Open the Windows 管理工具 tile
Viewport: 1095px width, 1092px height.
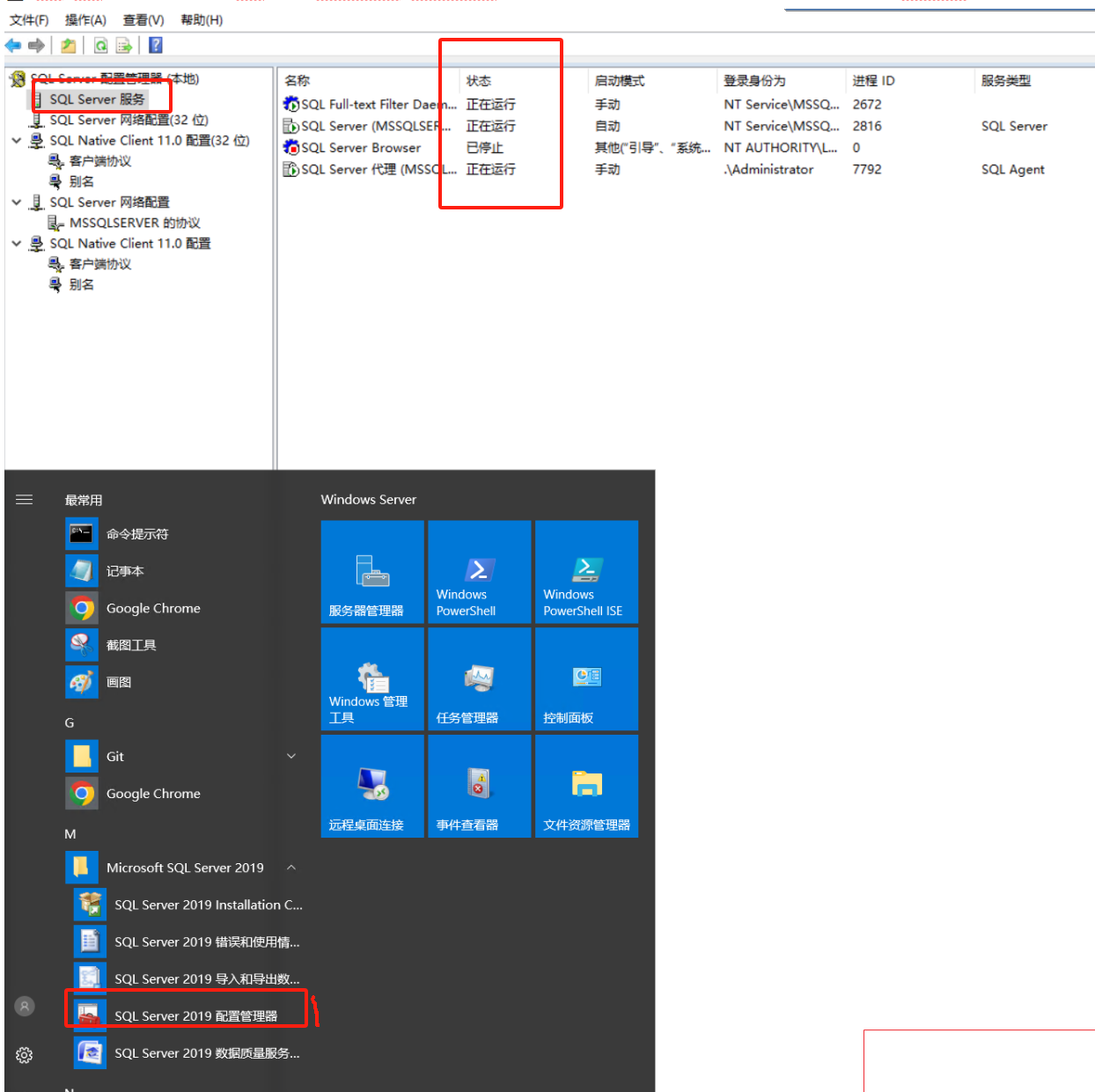372,679
